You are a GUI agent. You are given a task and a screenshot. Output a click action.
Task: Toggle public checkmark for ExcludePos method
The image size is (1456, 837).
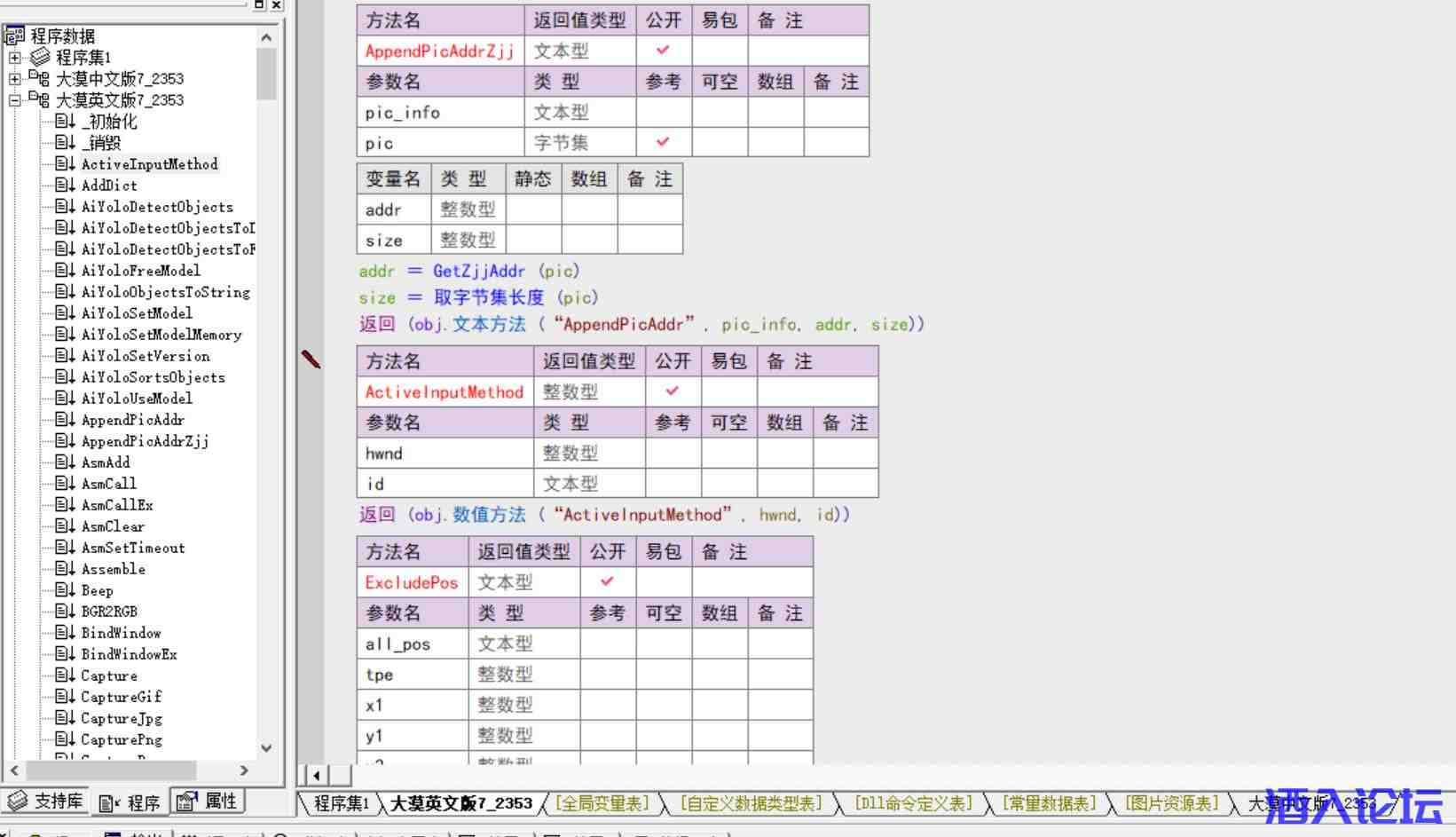coord(607,581)
